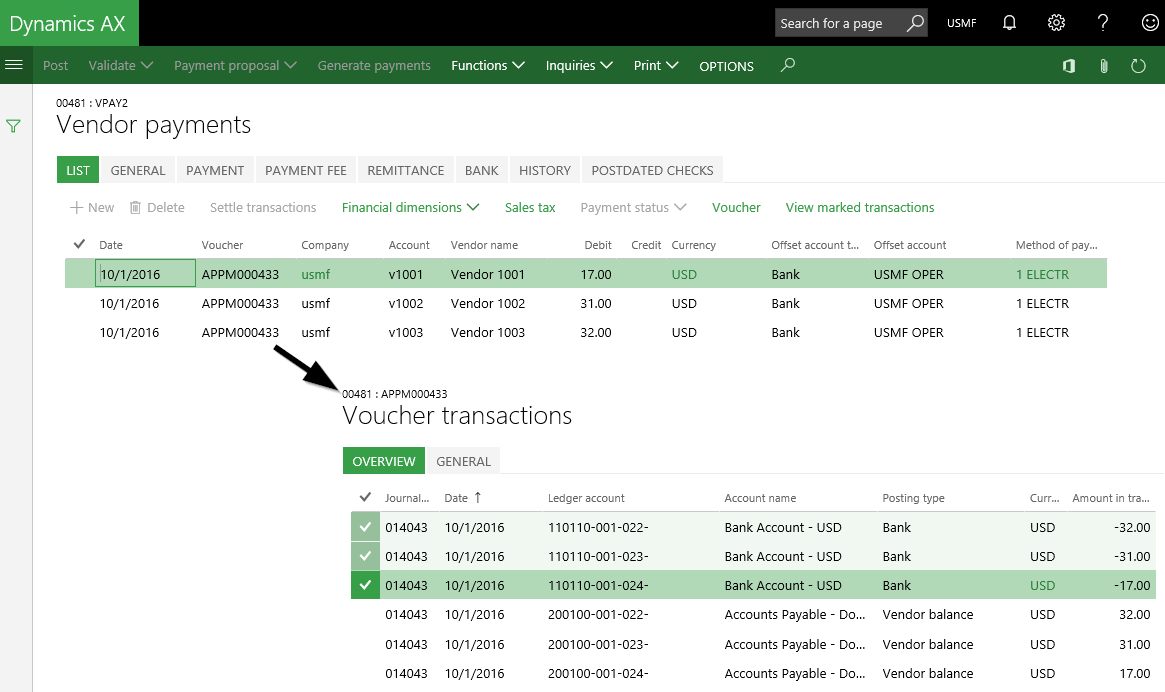Expand the Functions dropdown menu
Viewport: 1165px width, 692px height.
pos(488,65)
